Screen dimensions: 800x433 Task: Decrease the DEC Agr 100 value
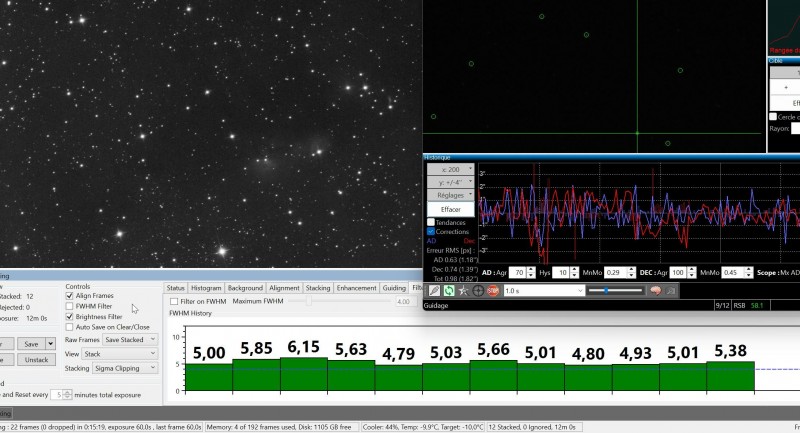(691, 275)
